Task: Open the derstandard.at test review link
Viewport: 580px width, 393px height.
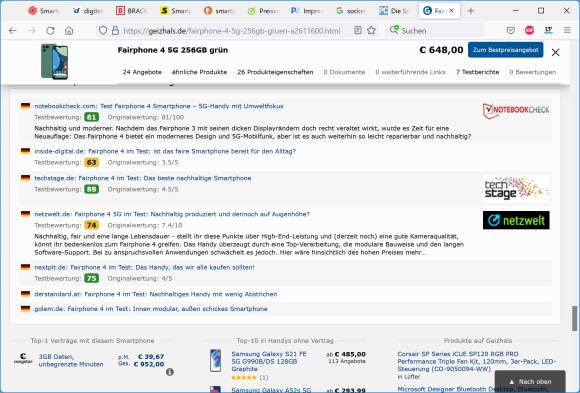Action: click(x=156, y=294)
